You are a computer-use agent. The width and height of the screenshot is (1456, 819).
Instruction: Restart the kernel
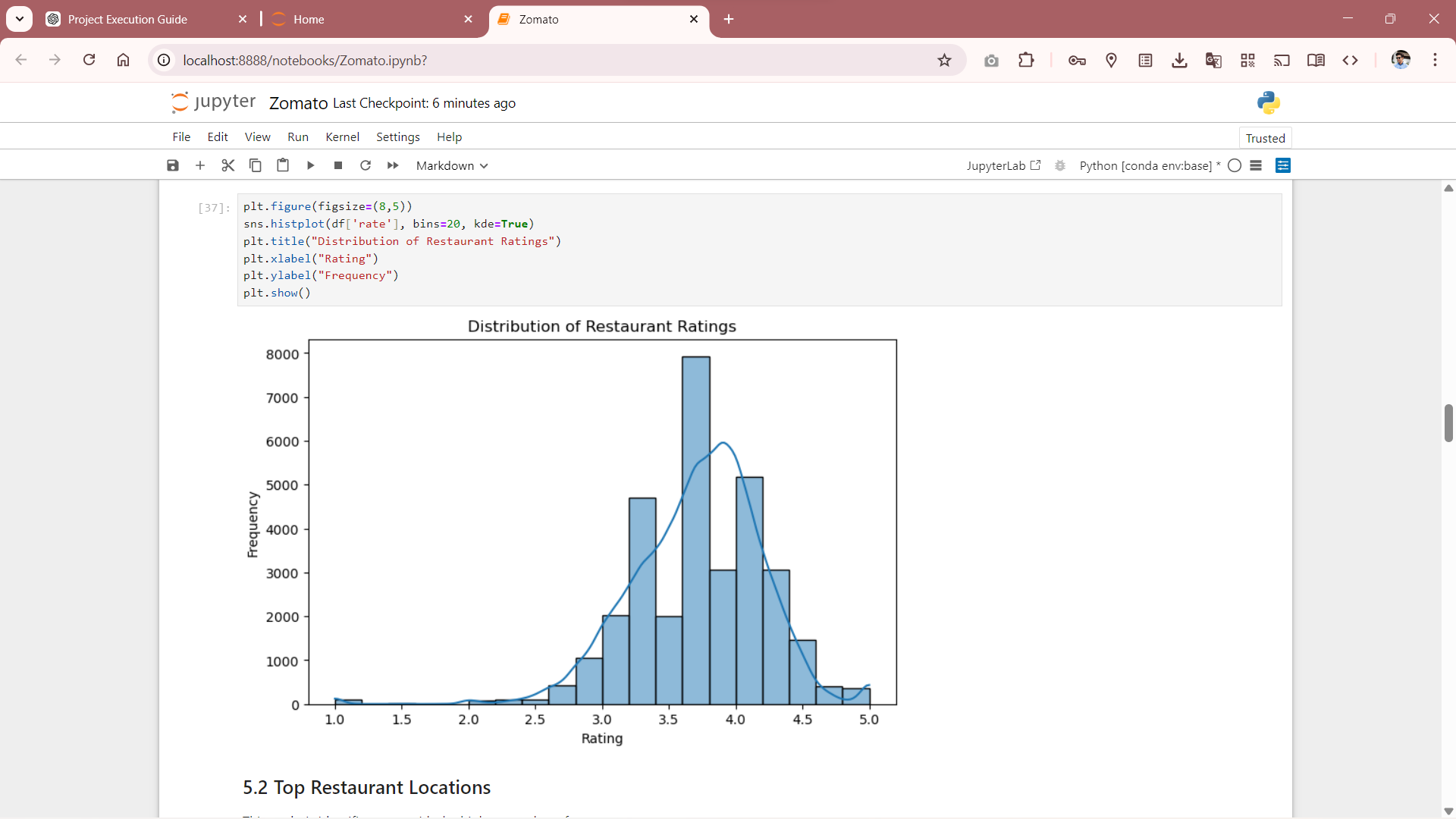[x=366, y=165]
